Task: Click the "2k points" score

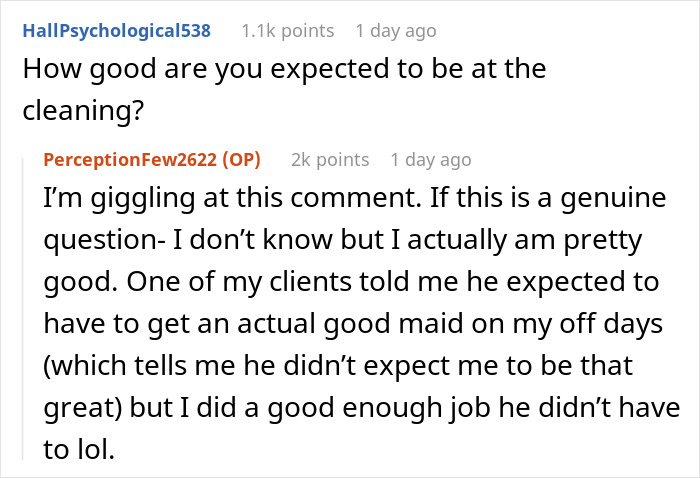Action: point(329,160)
